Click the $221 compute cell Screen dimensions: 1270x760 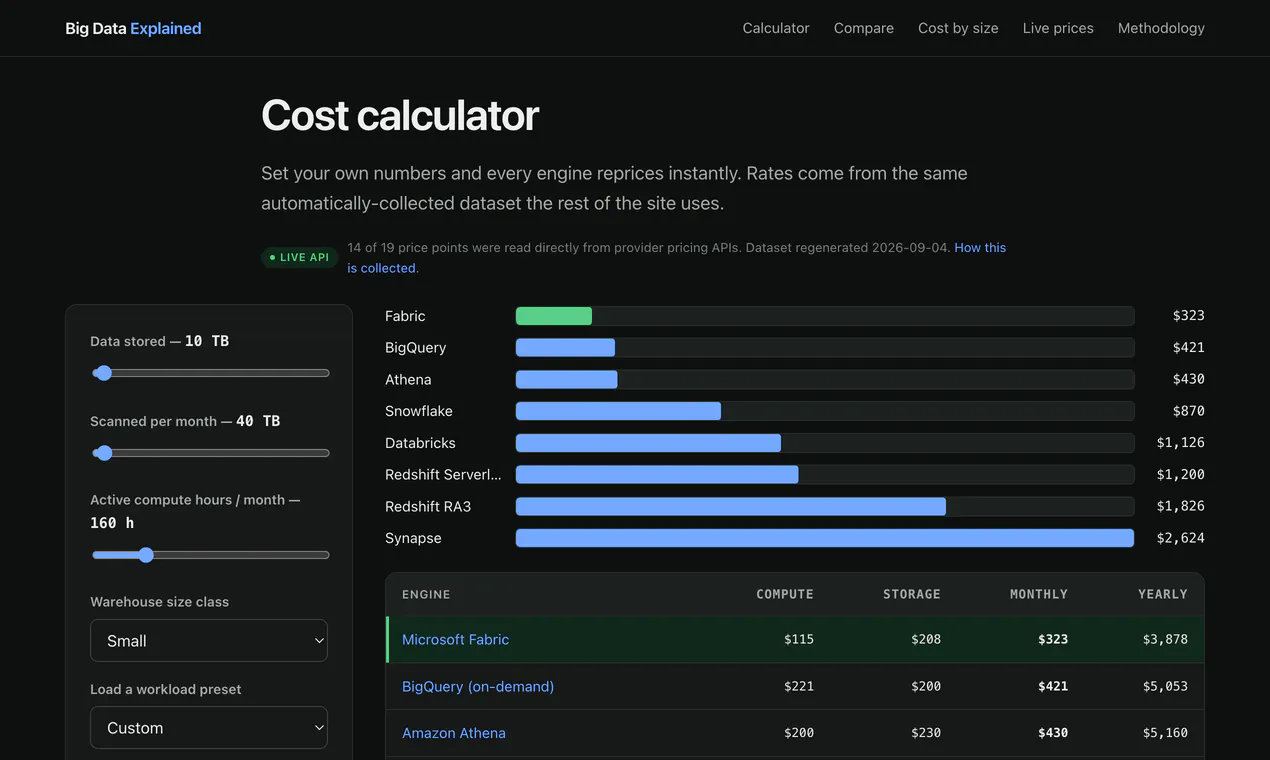coord(799,686)
